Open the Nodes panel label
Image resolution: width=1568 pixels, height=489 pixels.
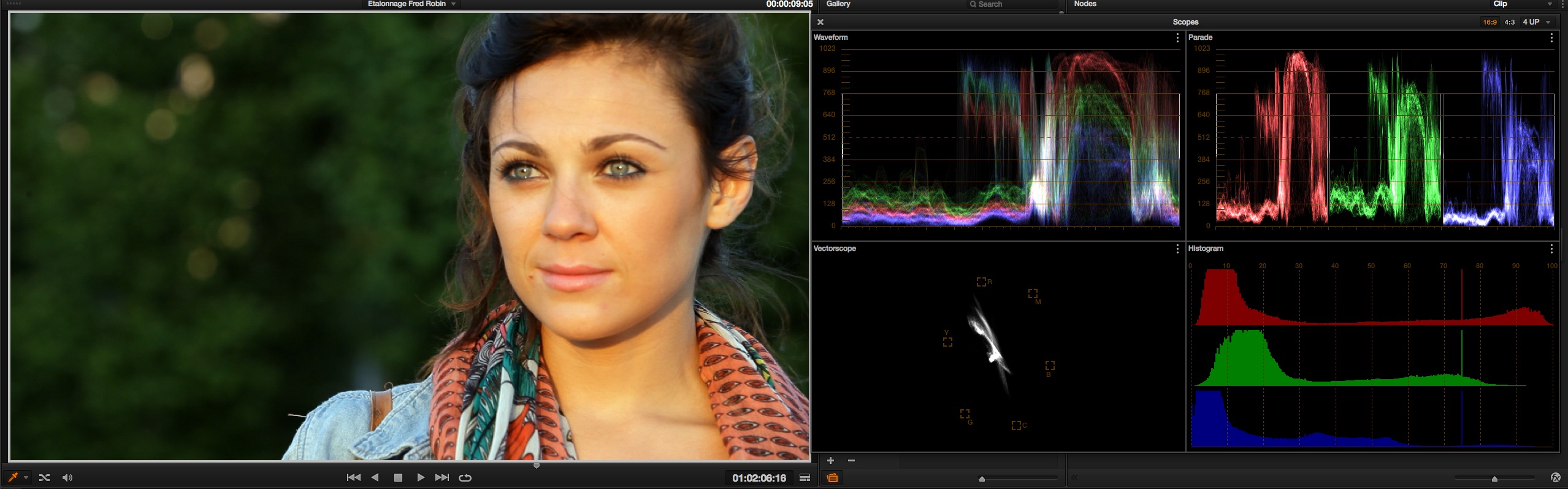(x=1085, y=4)
